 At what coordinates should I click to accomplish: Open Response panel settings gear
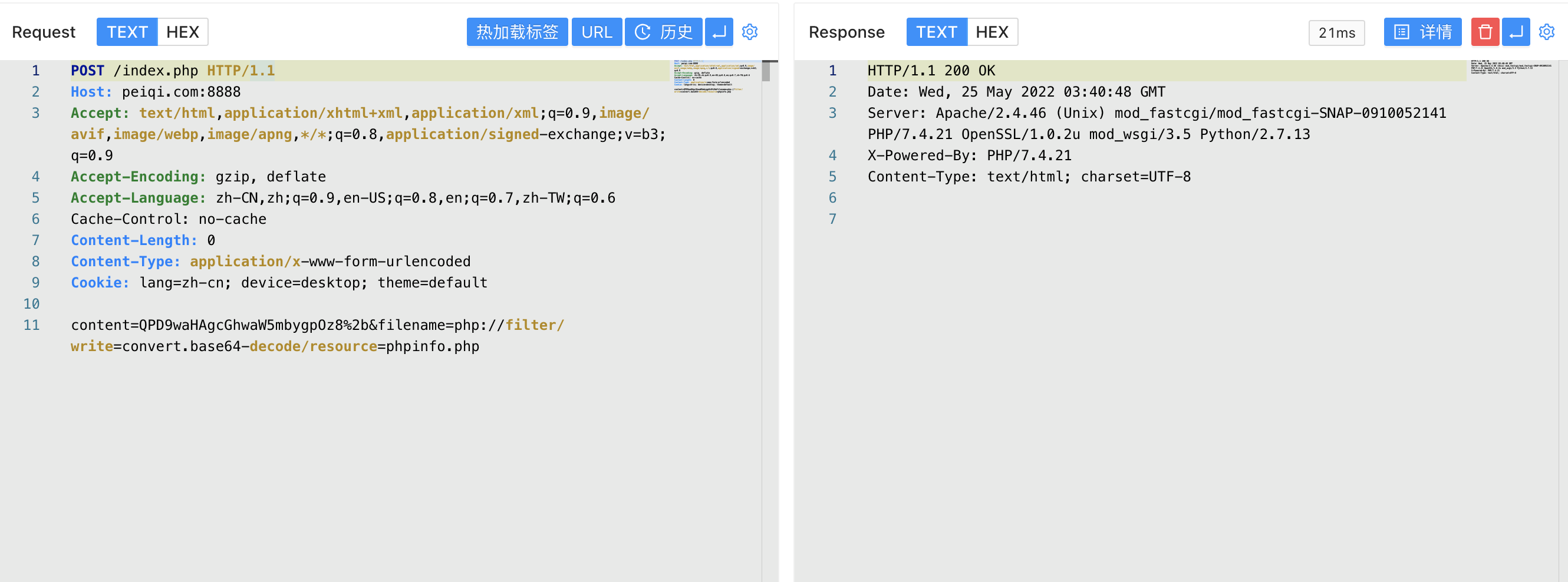[1546, 32]
